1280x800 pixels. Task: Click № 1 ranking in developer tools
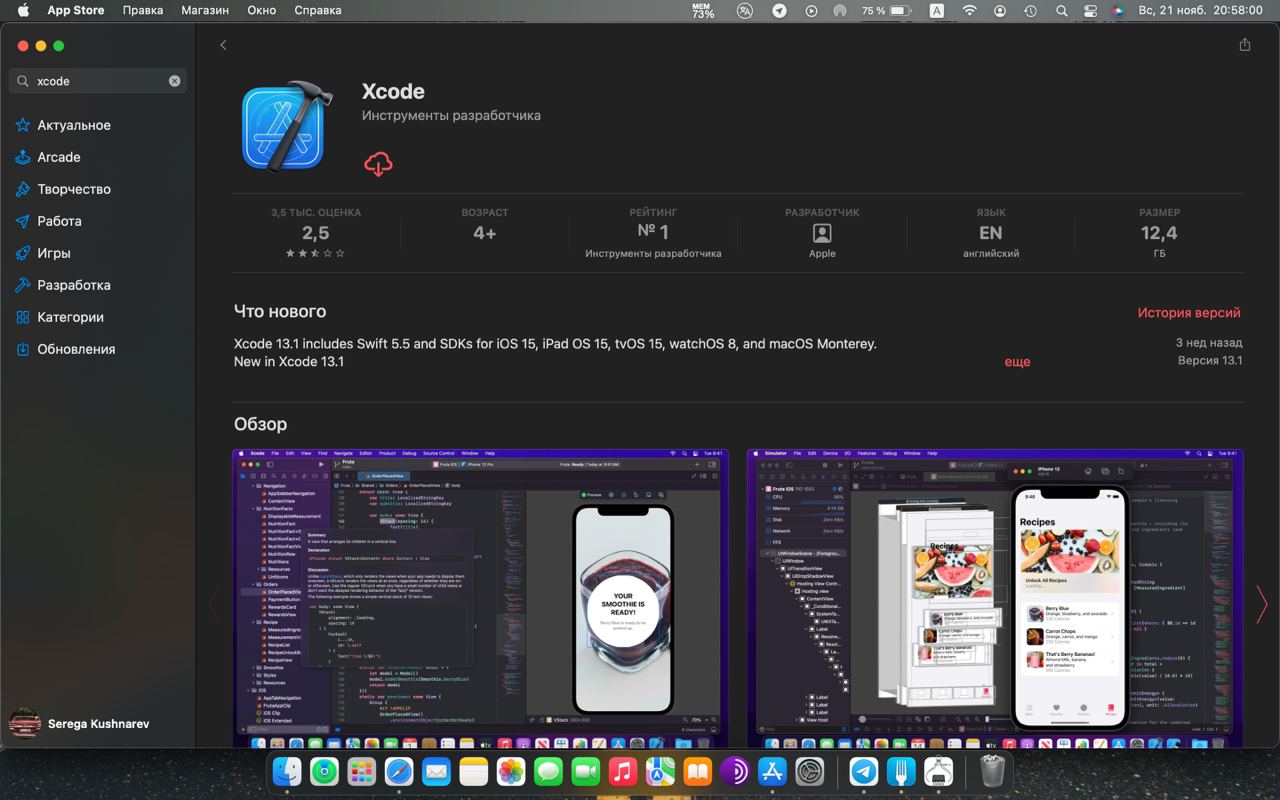[653, 233]
